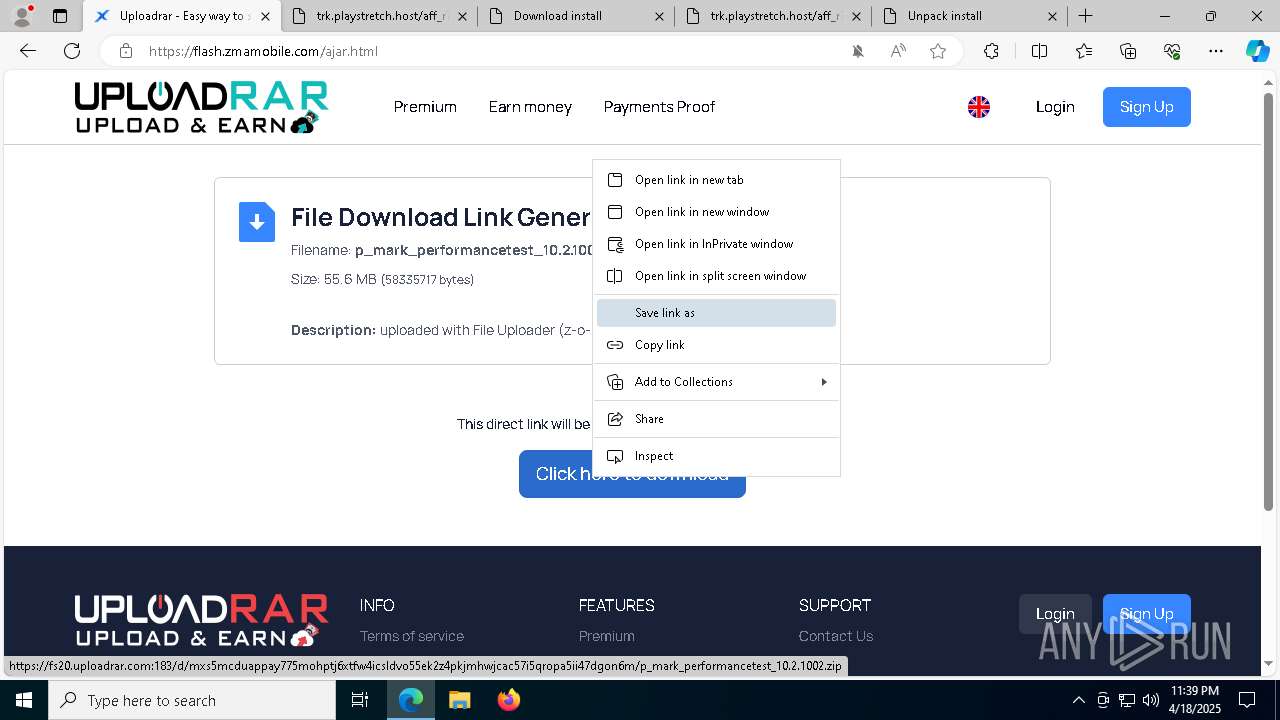Switch to the Uploadrar tab

click(x=181, y=16)
